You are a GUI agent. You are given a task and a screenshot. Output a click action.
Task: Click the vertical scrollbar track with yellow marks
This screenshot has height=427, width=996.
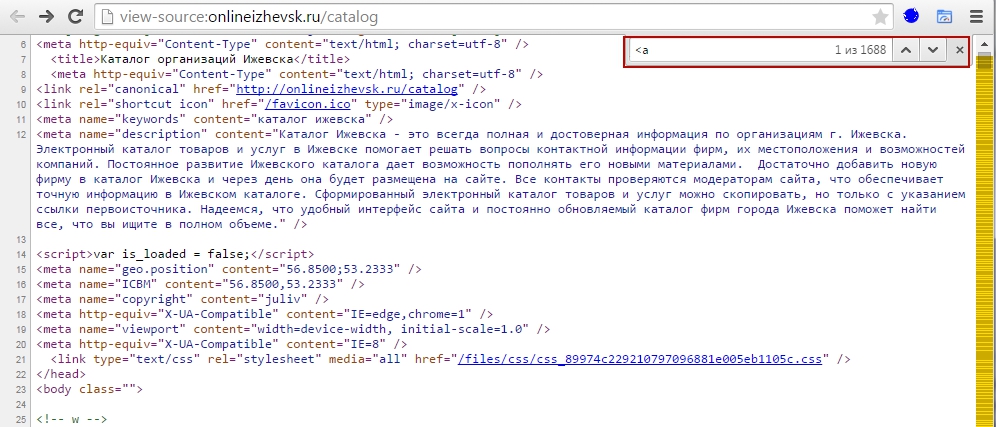(x=986, y=250)
